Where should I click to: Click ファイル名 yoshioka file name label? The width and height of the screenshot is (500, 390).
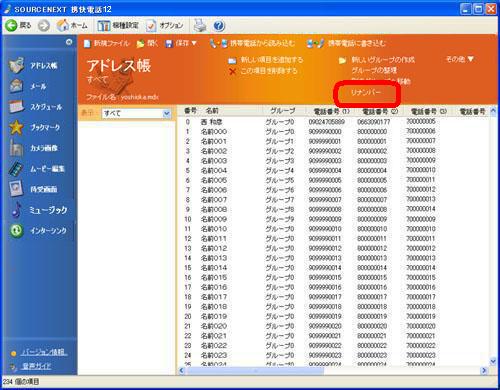point(122,97)
